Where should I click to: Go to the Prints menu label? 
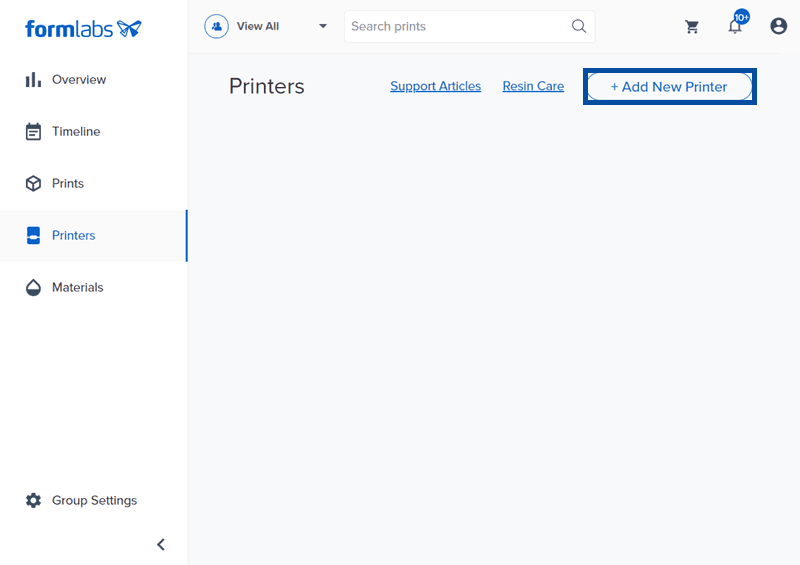click(68, 184)
